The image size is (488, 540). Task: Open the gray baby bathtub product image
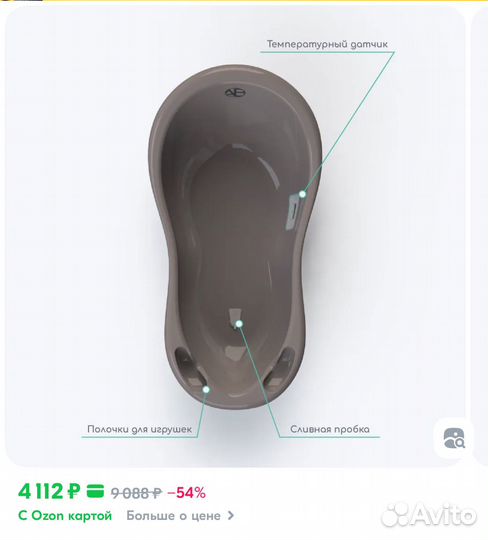click(235, 237)
